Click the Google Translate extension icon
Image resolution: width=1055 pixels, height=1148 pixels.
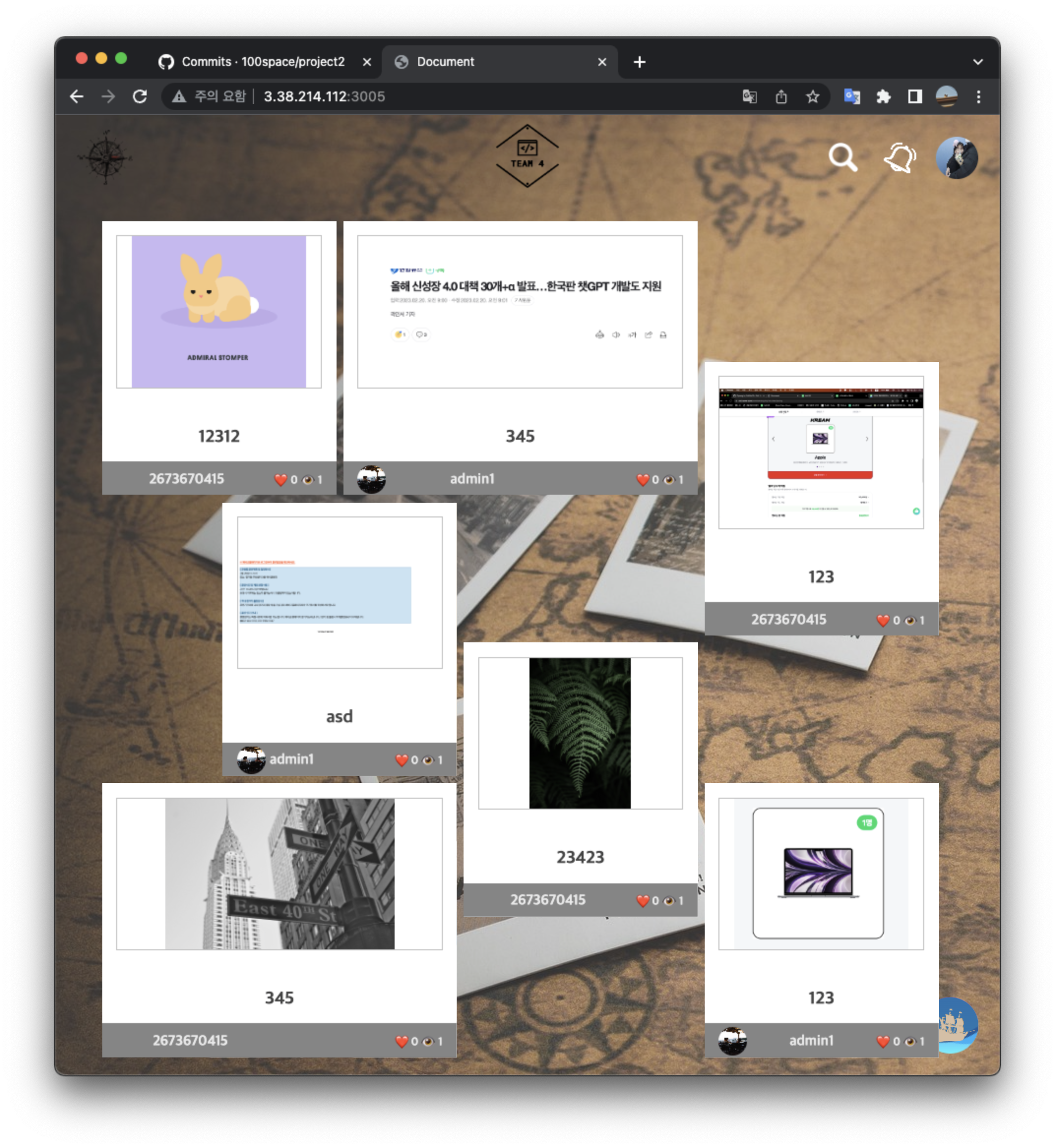coord(852,96)
